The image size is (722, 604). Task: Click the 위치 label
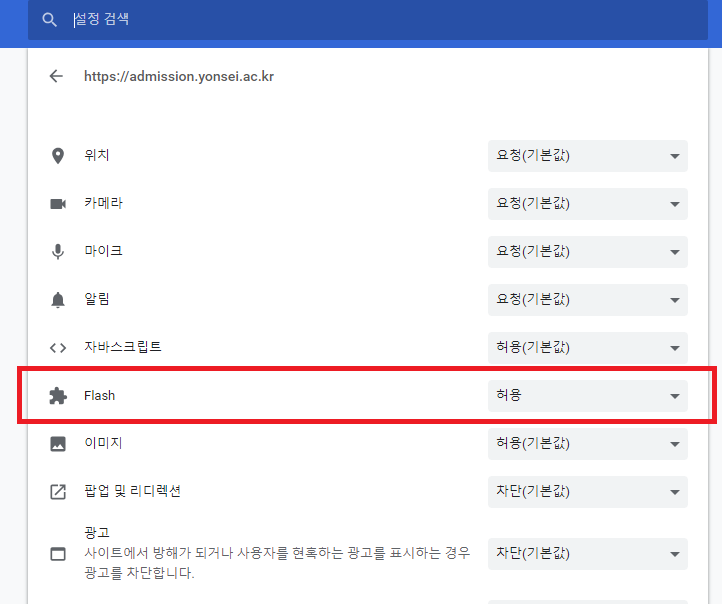point(97,155)
